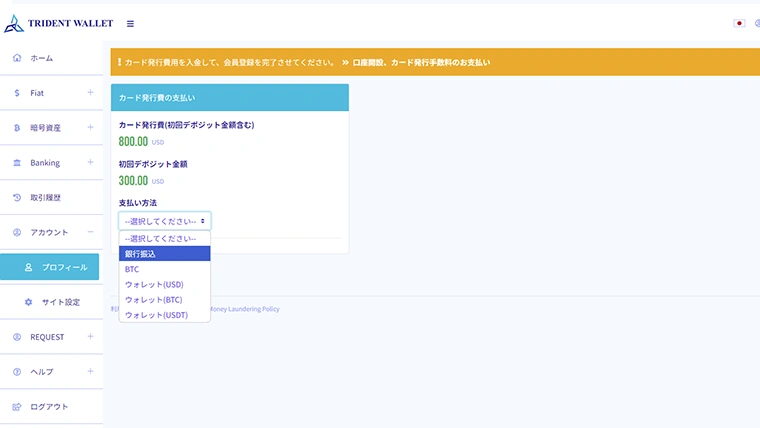The image size is (760, 428).
Task: Open the 支払い方法 dropdown
Action: point(165,221)
